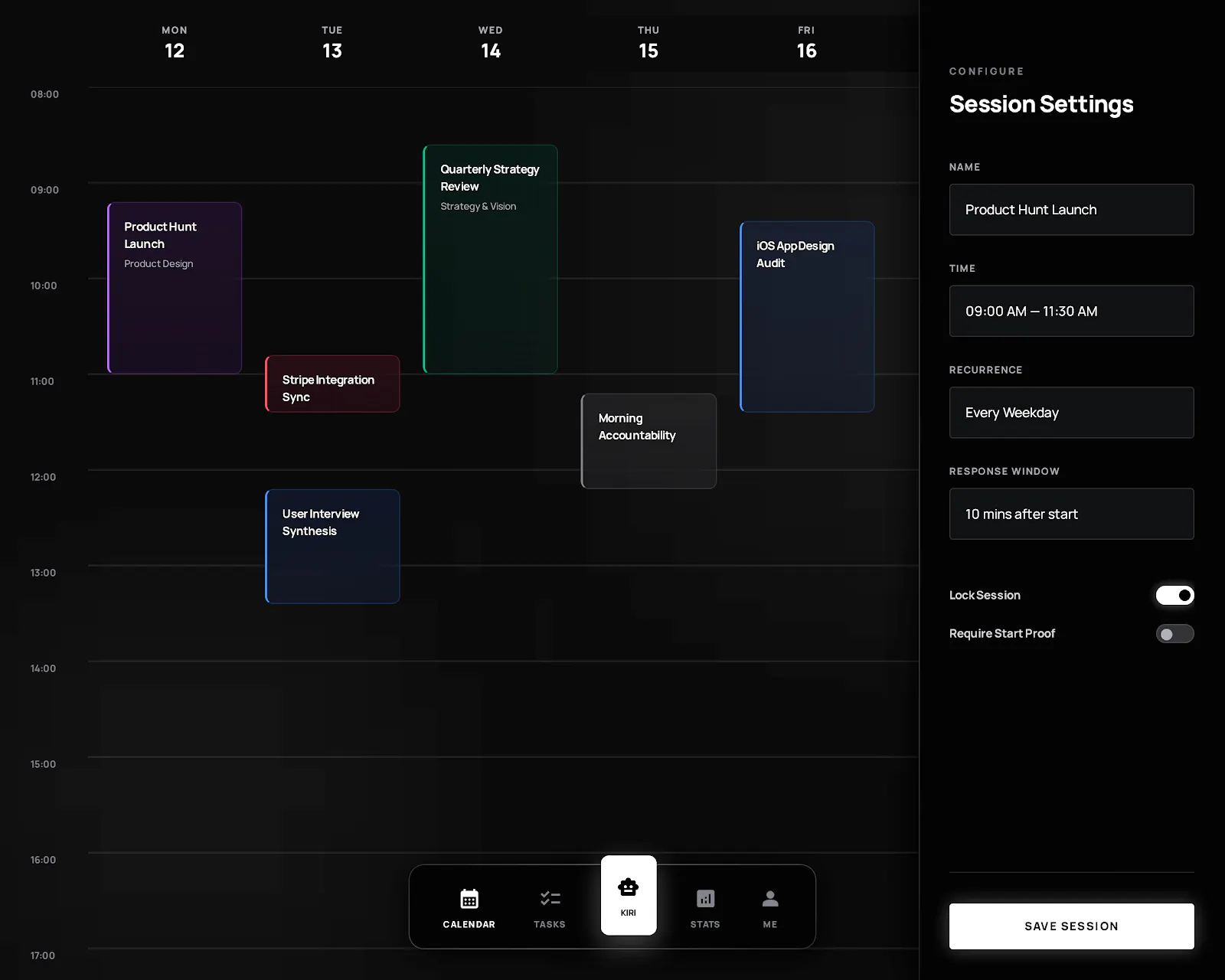Screen dimensions: 1225x980
Task: Click the RESPONSE WINDOW field label
Action: tap(1004, 472)
